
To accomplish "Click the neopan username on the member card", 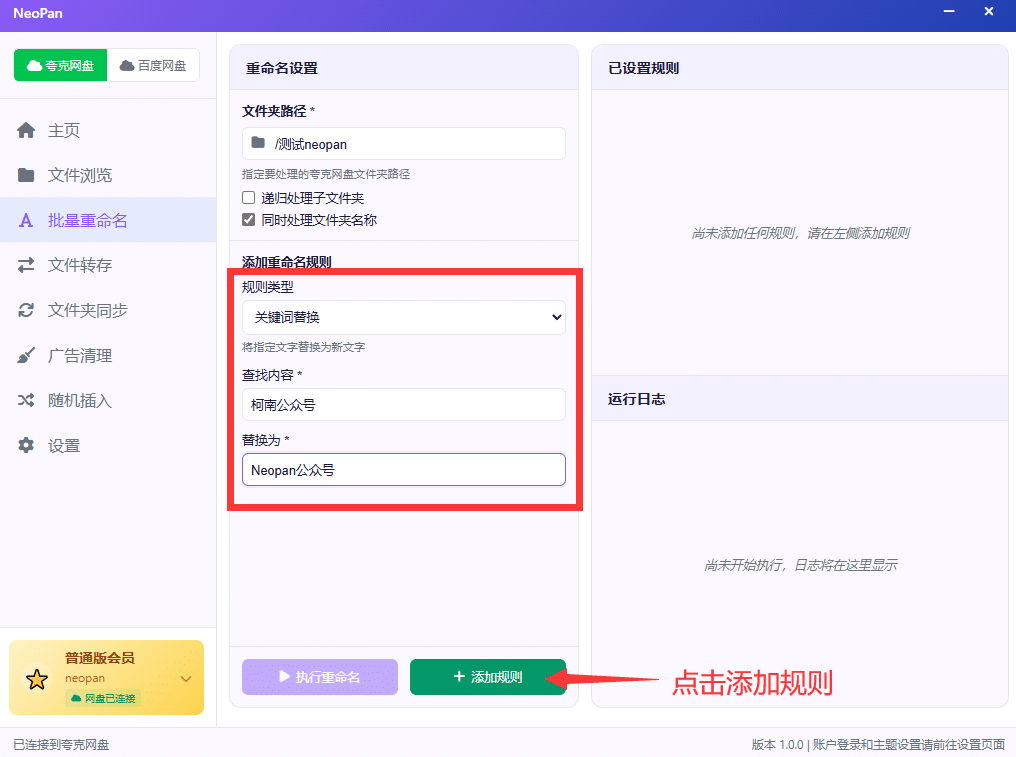I will pyautogui.click(x=85, y=678).
